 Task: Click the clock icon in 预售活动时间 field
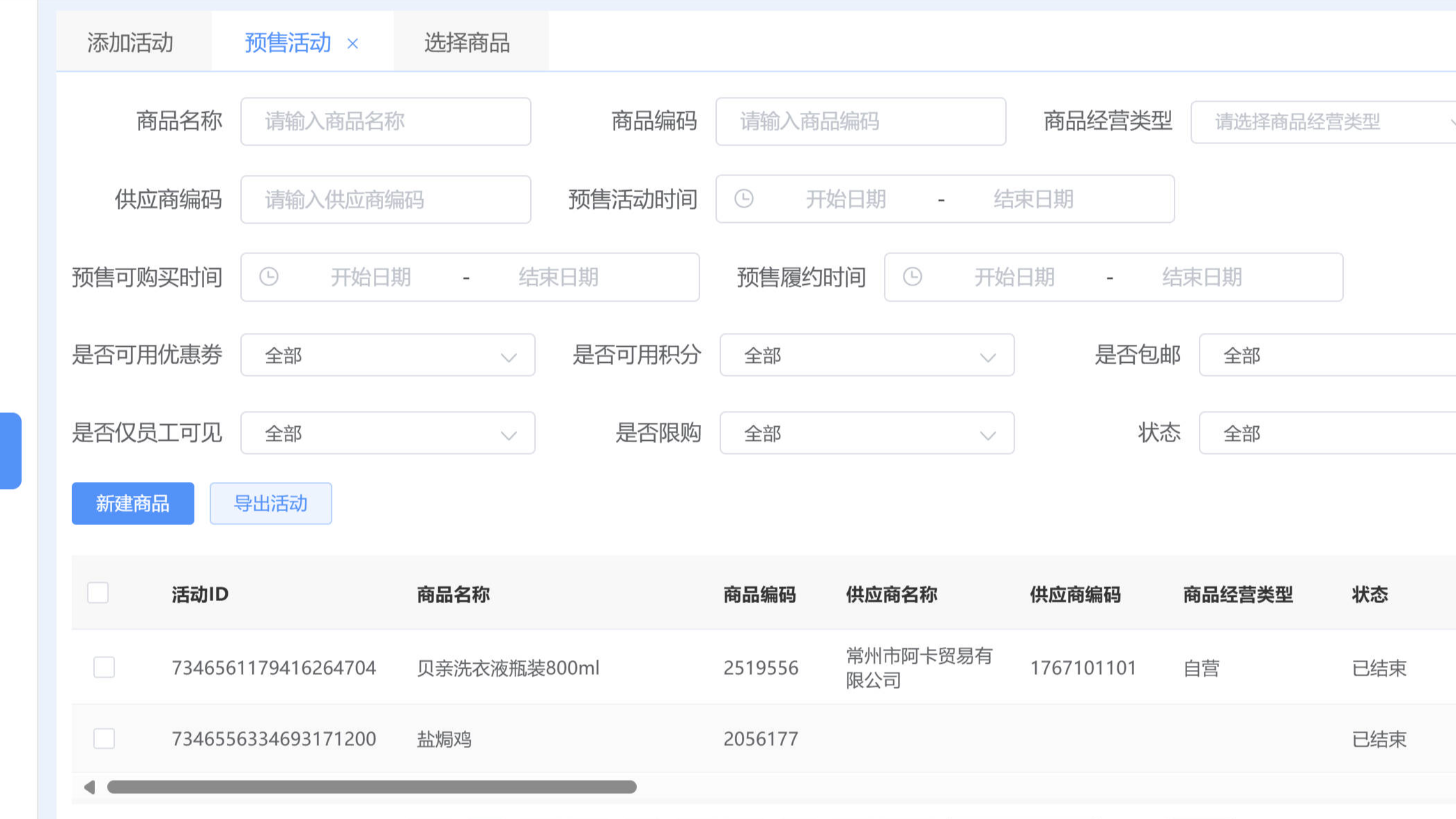point(743,199)
